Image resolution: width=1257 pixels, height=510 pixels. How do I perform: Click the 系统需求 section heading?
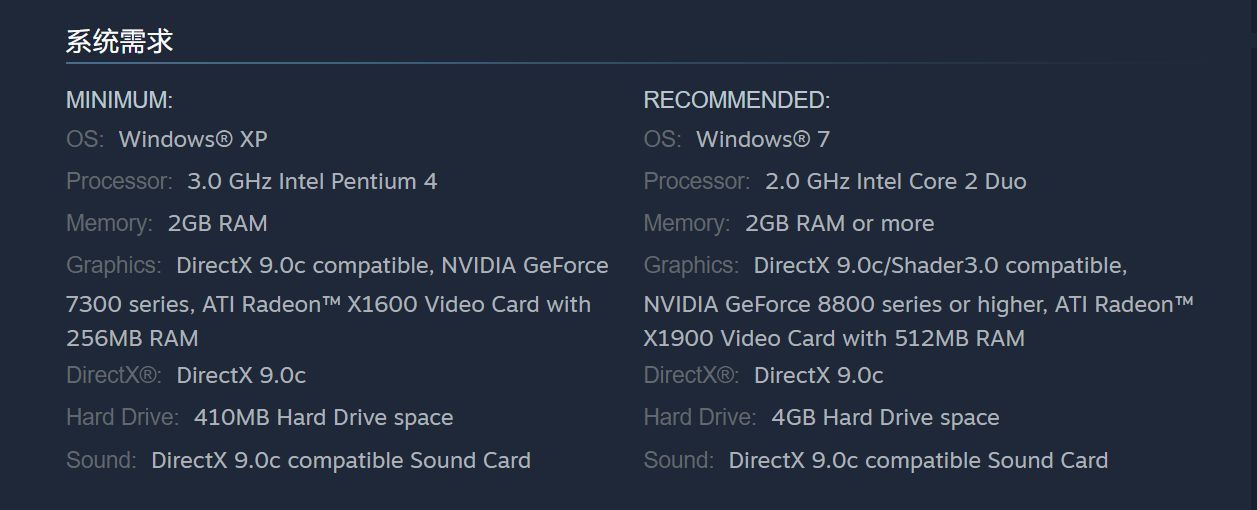click(x=119, y=41)
